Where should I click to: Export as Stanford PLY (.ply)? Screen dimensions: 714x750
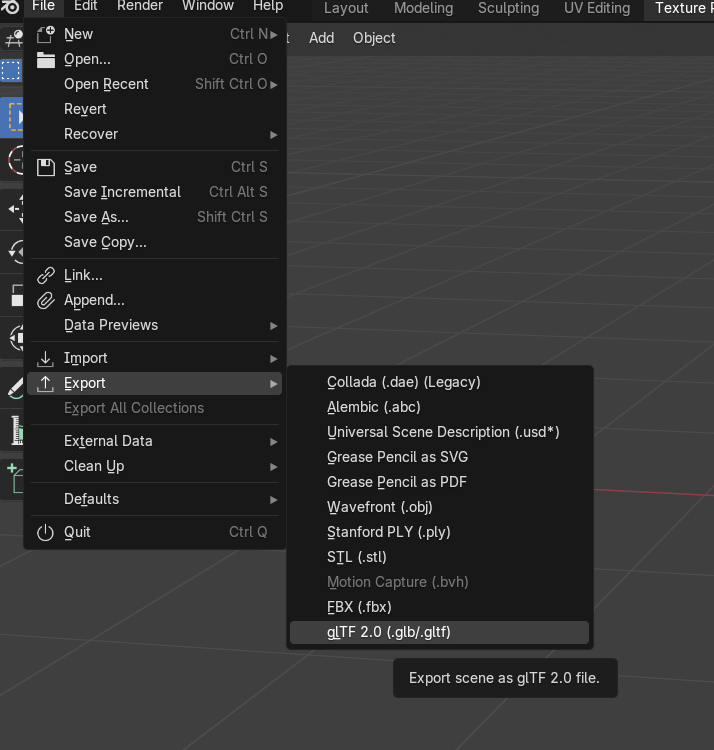[x=439, y=532]
